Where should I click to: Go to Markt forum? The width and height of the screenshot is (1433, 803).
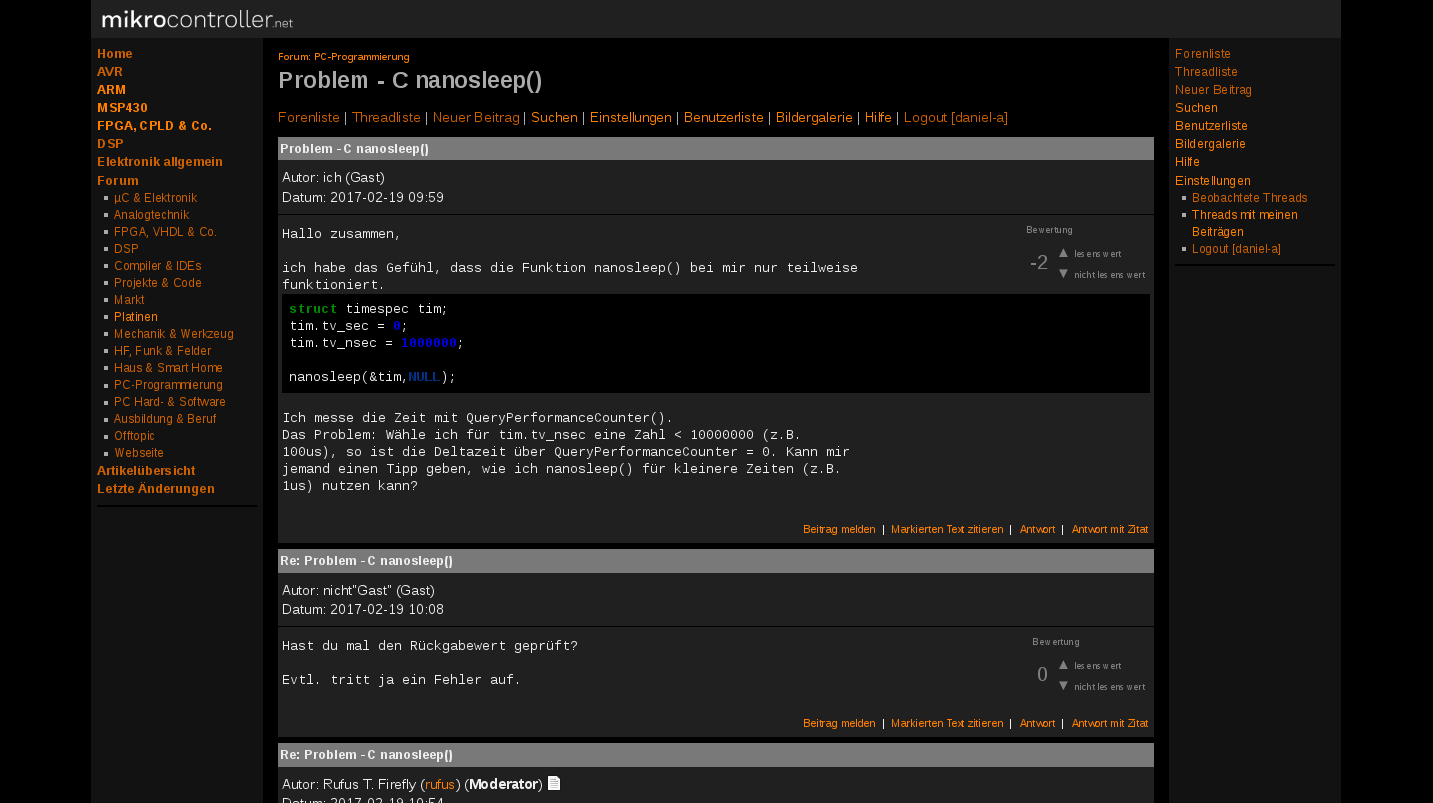[129, 300]
